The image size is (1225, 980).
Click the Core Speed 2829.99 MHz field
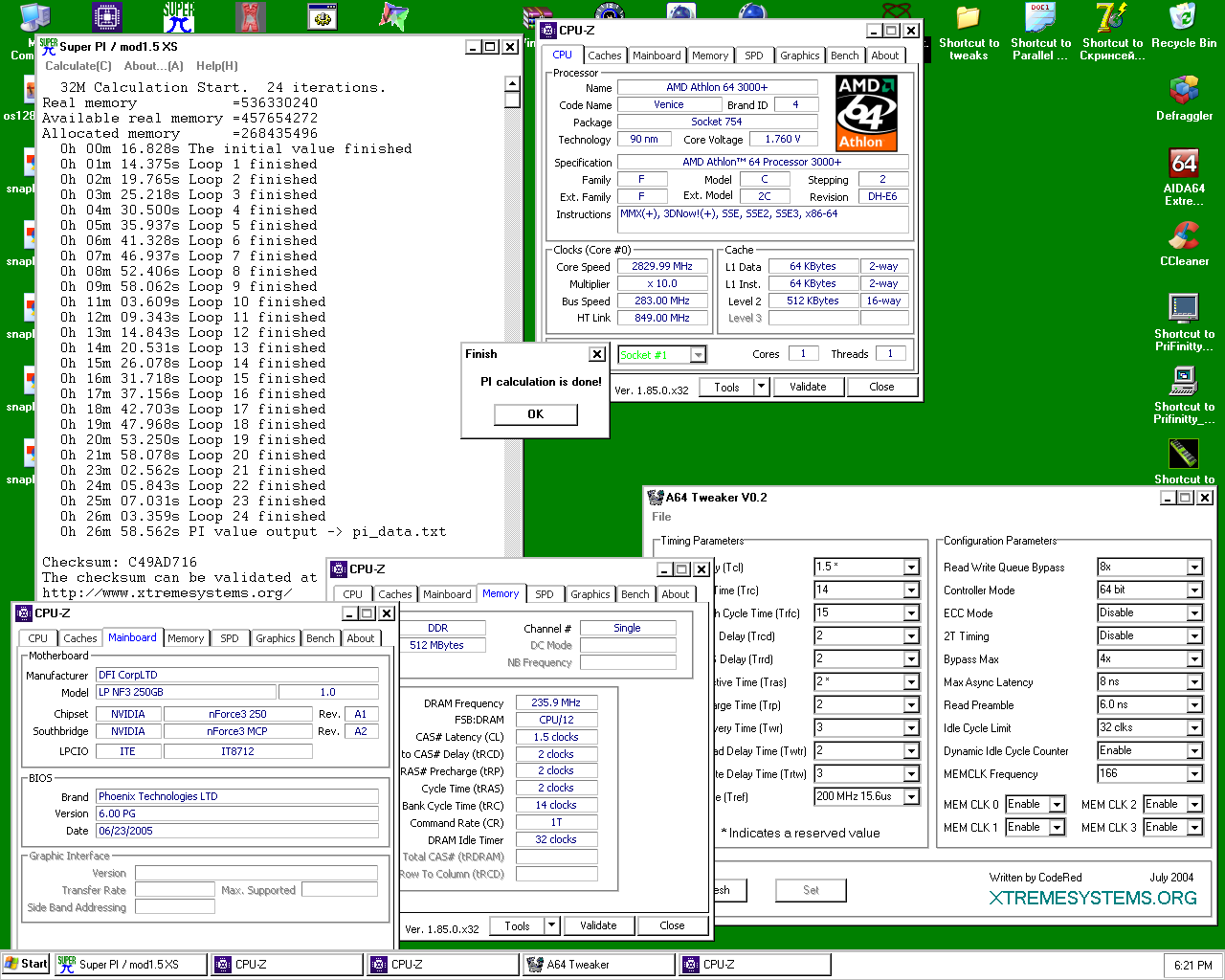(662, 267)
